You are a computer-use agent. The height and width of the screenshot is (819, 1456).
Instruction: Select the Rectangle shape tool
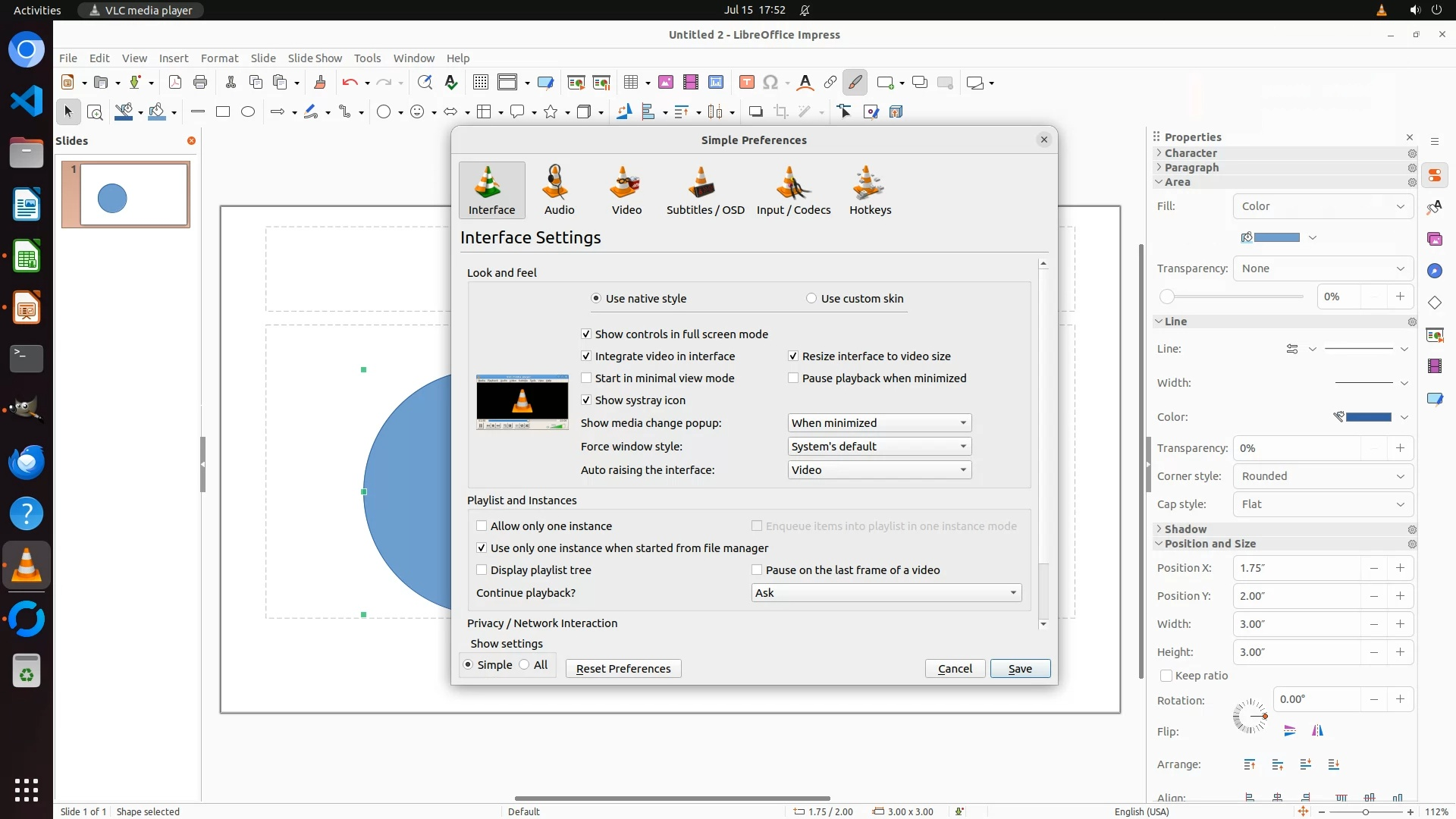(223, 111)
